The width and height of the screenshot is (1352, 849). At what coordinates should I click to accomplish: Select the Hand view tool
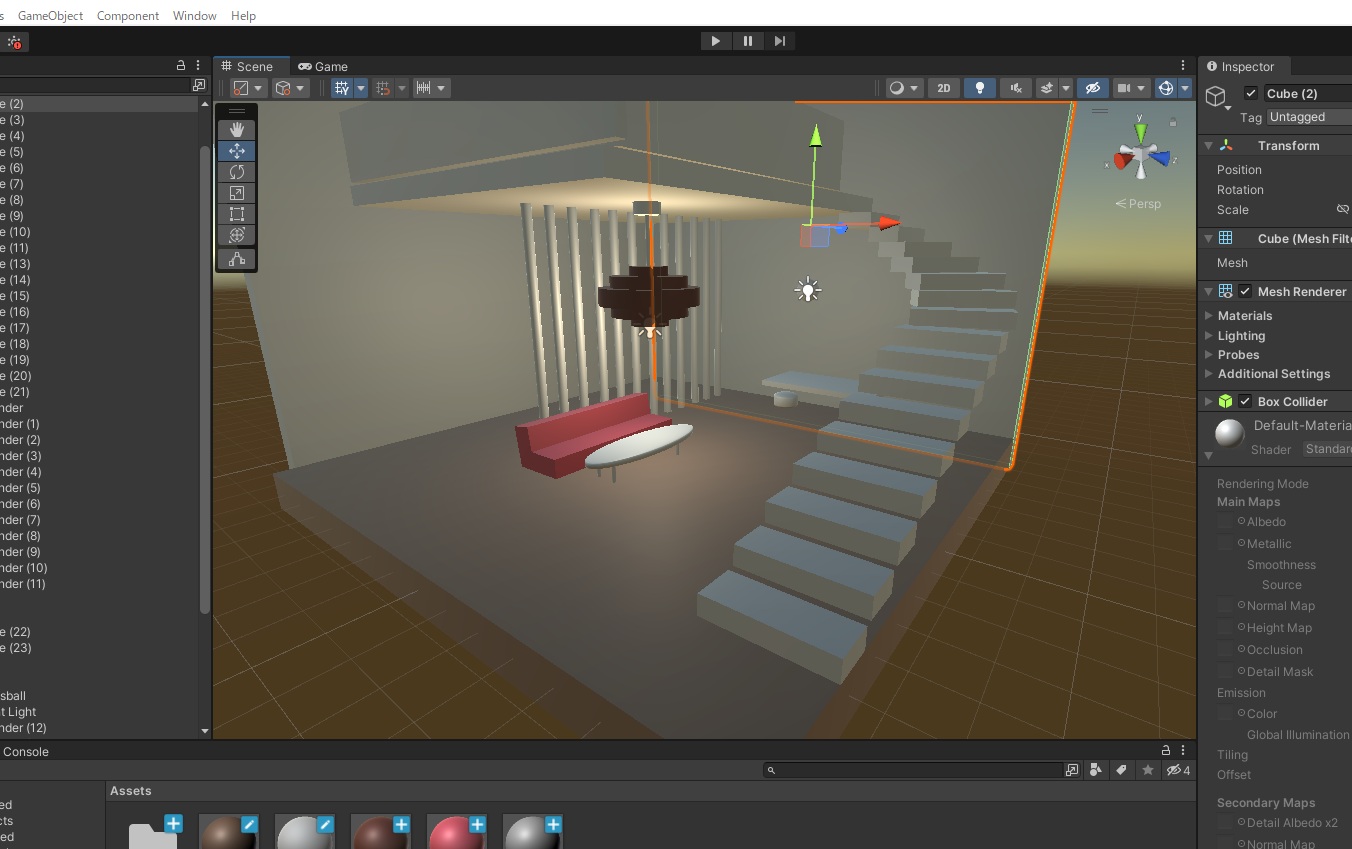coord(237,128)
